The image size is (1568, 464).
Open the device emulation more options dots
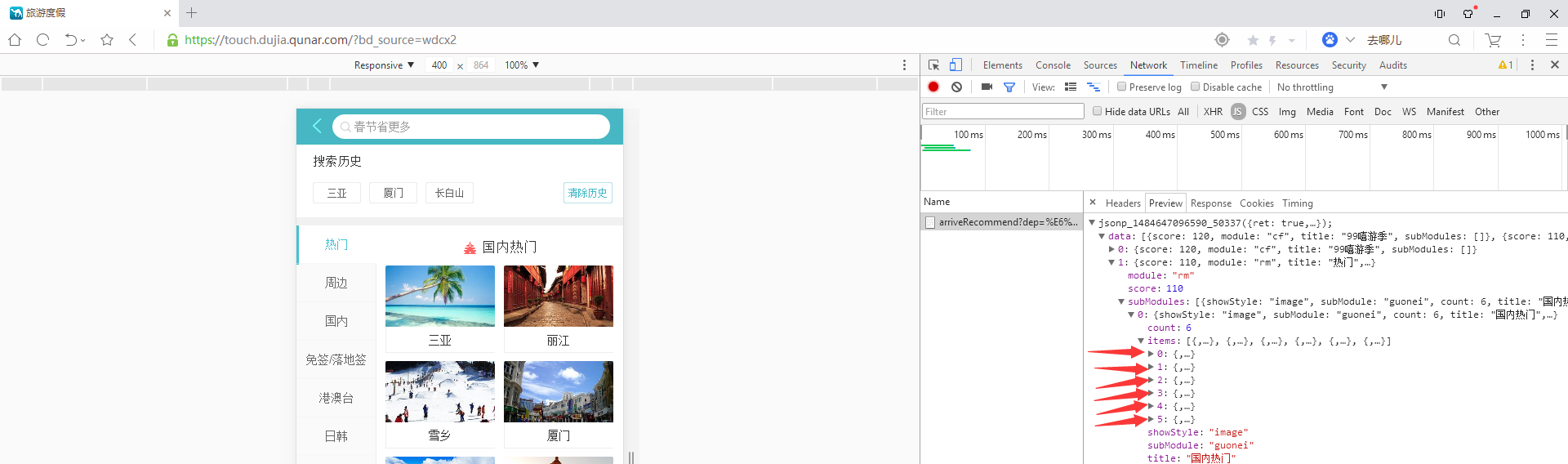pyautogui.click(x=904, y=65)
